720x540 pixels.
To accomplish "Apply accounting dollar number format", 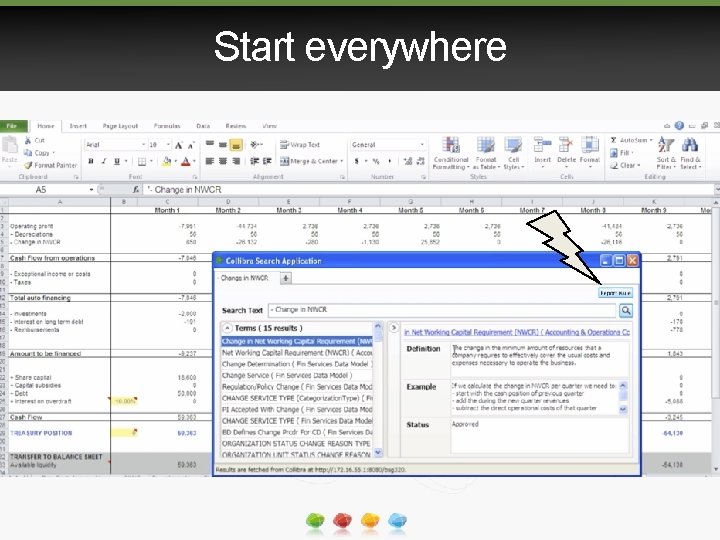I will 357,161.
